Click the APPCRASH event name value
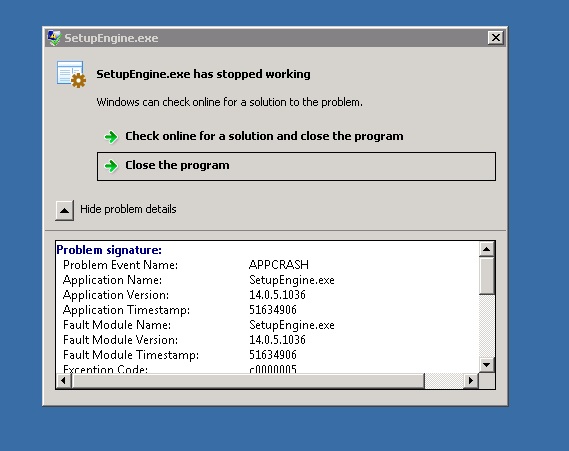The image size is (569, 451). tap(279, 265)
